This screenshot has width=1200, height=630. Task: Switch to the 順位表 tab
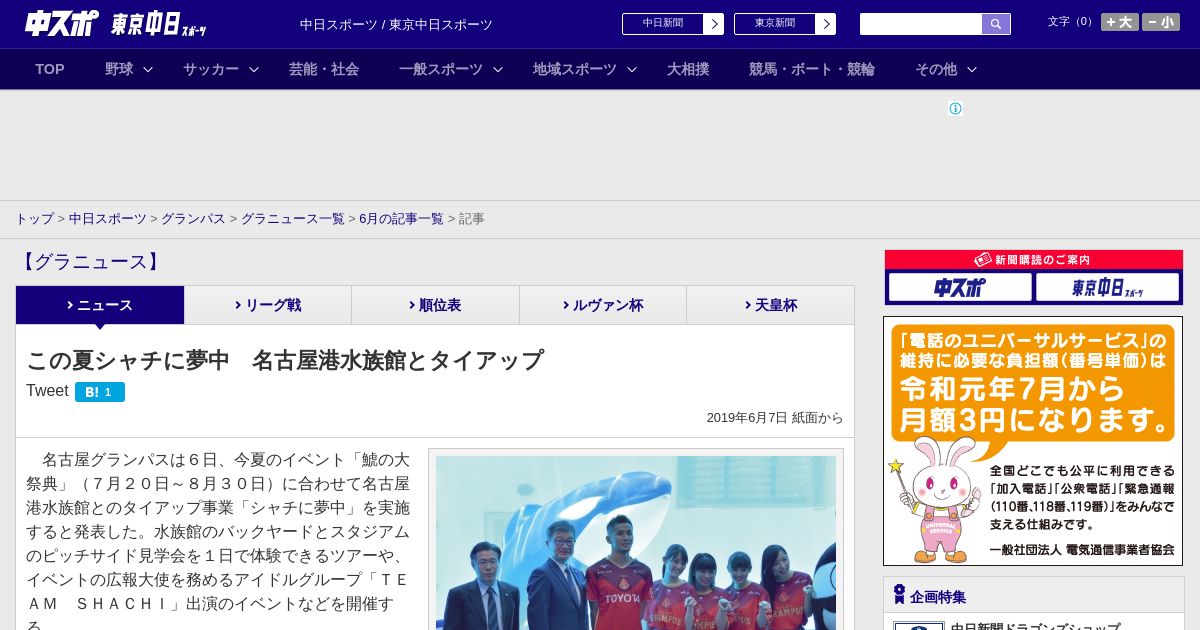(x=435, y=305)
